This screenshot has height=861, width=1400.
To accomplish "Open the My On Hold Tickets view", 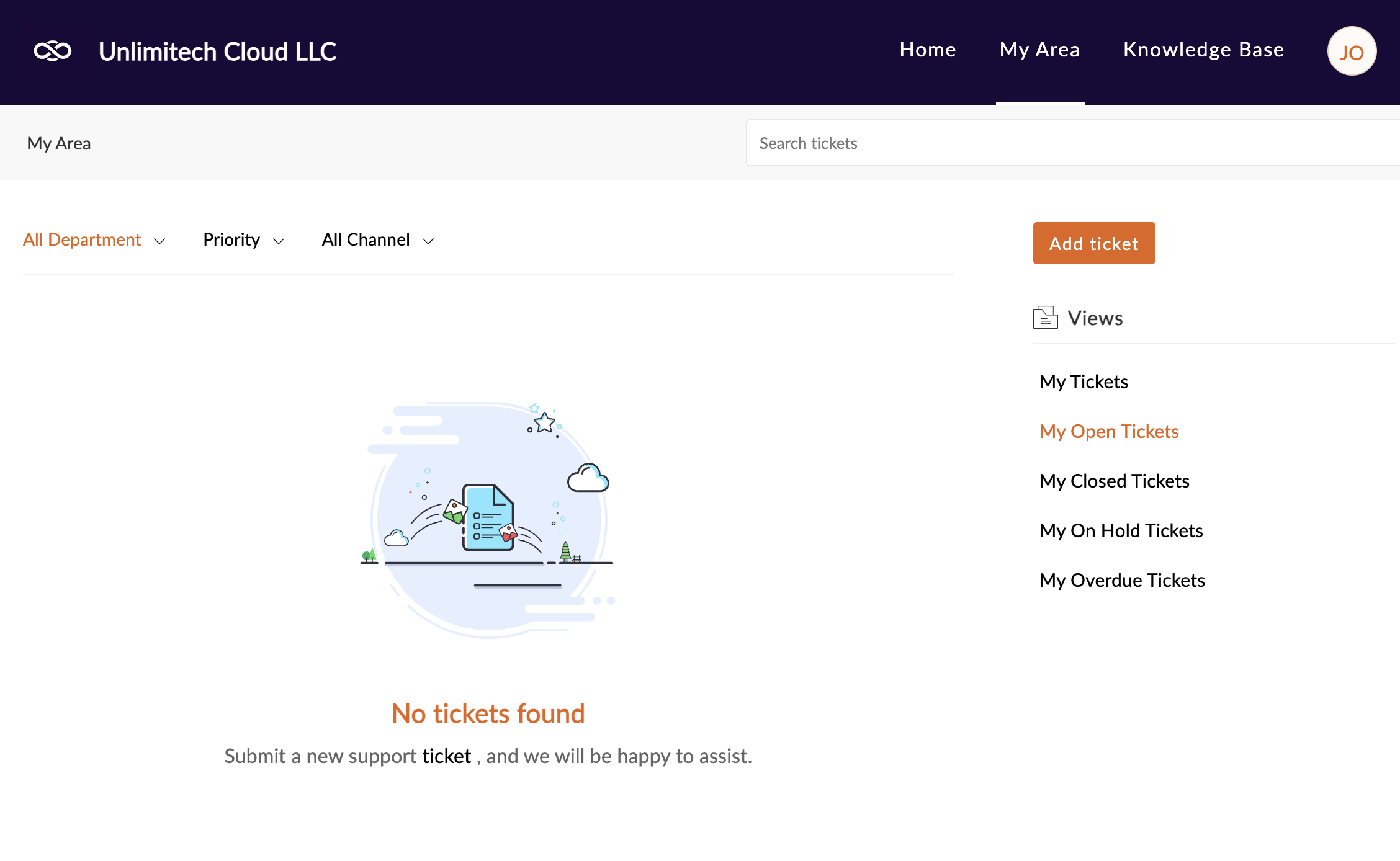I will (x=1121, y=530).
